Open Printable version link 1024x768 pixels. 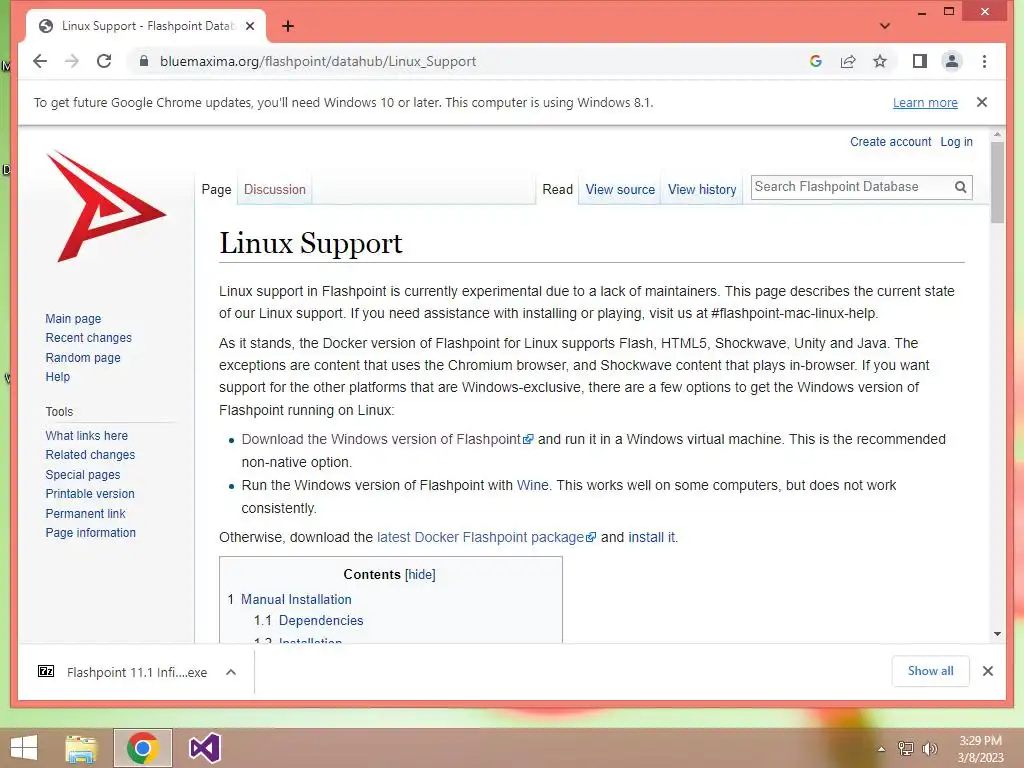90,494
